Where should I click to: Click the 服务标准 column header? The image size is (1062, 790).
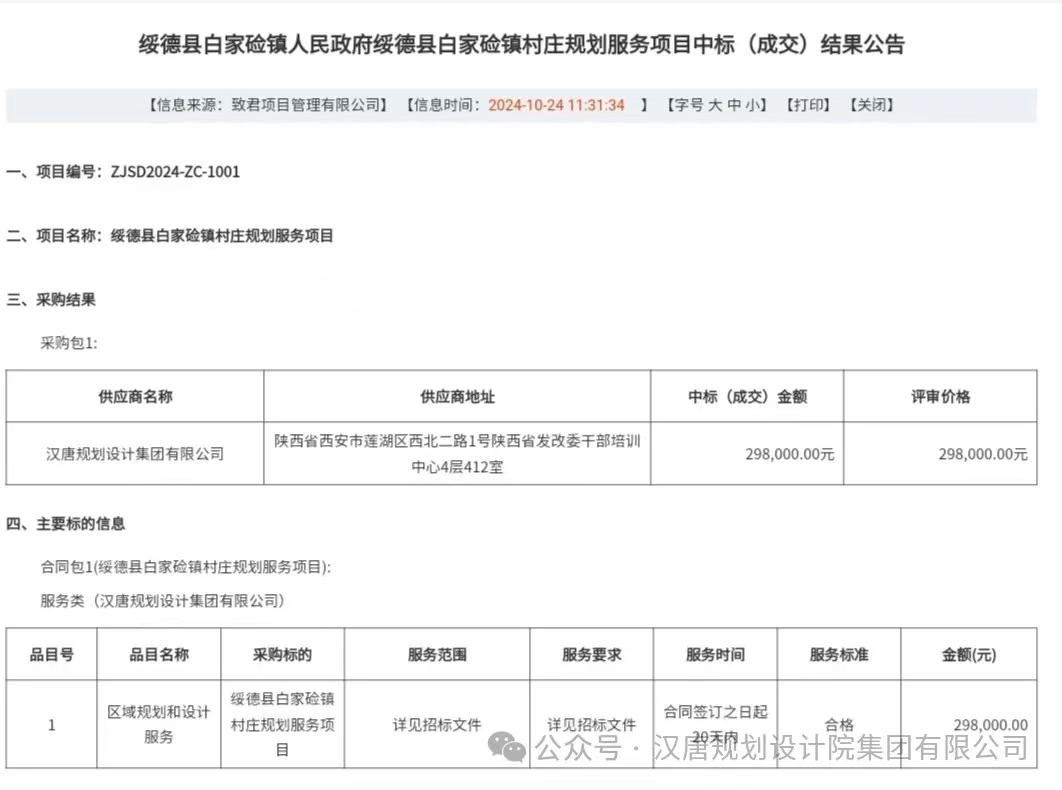pos(839,655)
